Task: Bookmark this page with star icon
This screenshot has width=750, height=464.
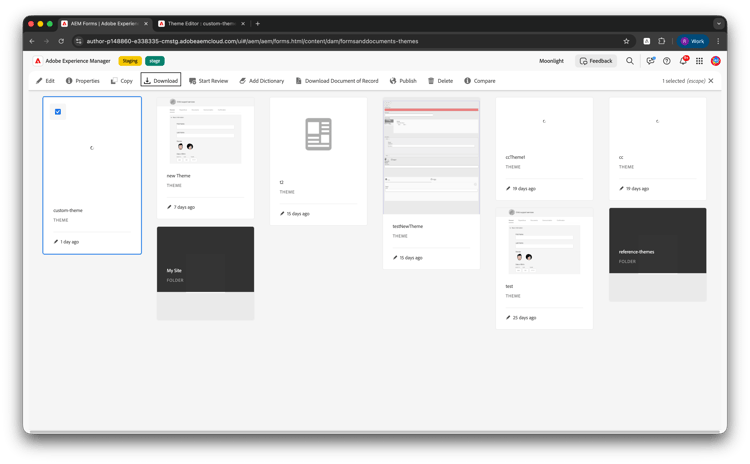Action: pos(626,41)
